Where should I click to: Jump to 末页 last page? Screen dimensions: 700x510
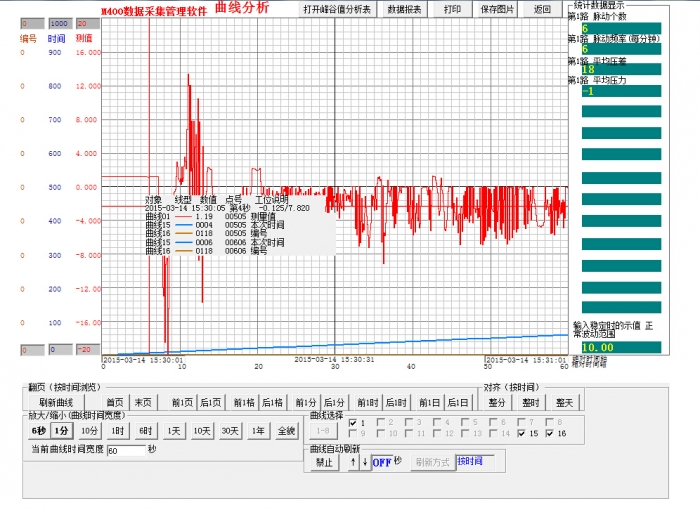tap(144, 402)
